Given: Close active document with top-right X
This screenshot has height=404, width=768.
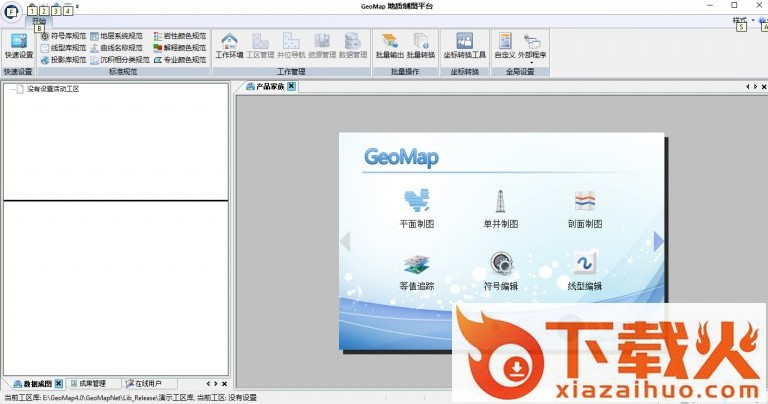Looking at the screenshot, I should click(x=764, y=87).
